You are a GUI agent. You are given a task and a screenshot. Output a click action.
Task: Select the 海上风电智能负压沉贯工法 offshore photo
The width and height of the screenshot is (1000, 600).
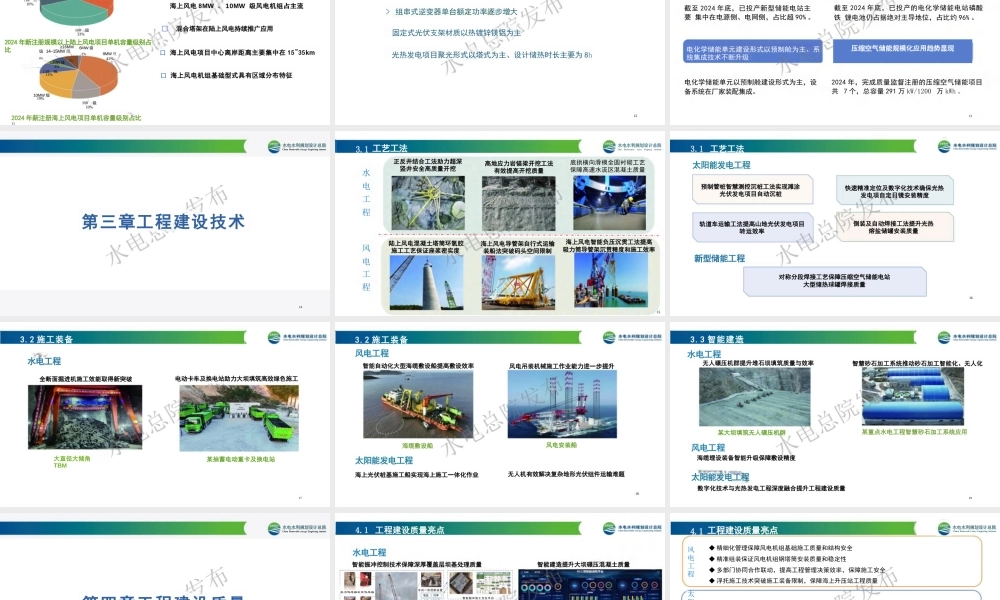[x=611, y=281]
